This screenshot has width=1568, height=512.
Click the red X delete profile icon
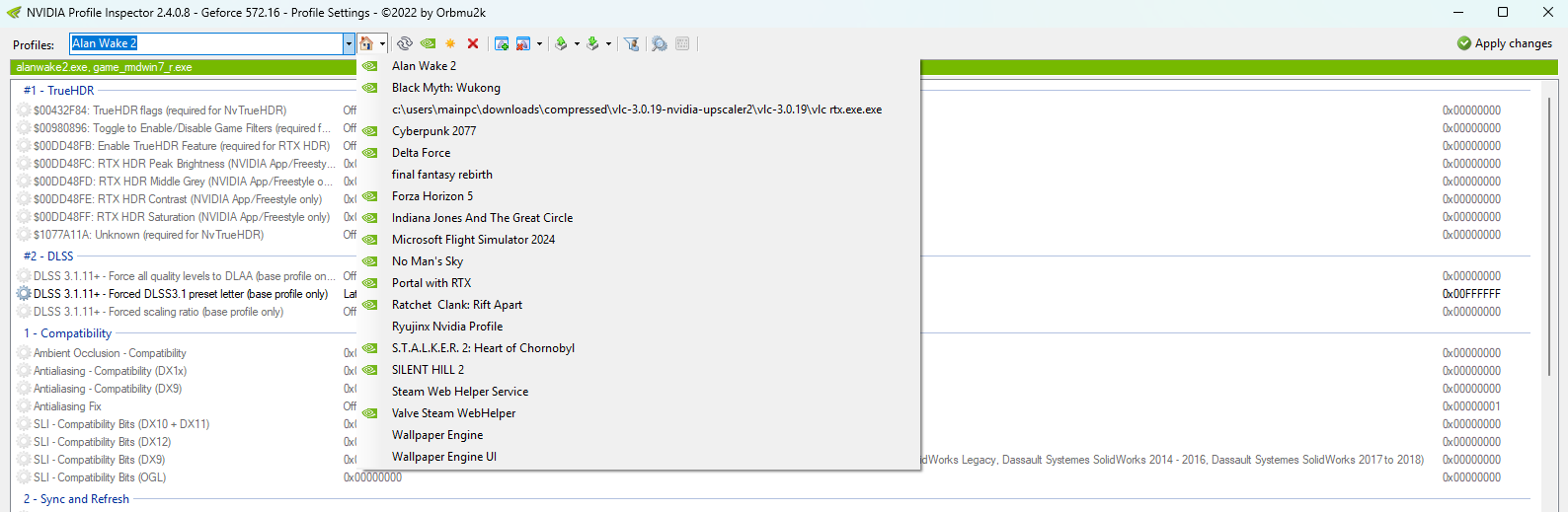click(x=473, y=43)
